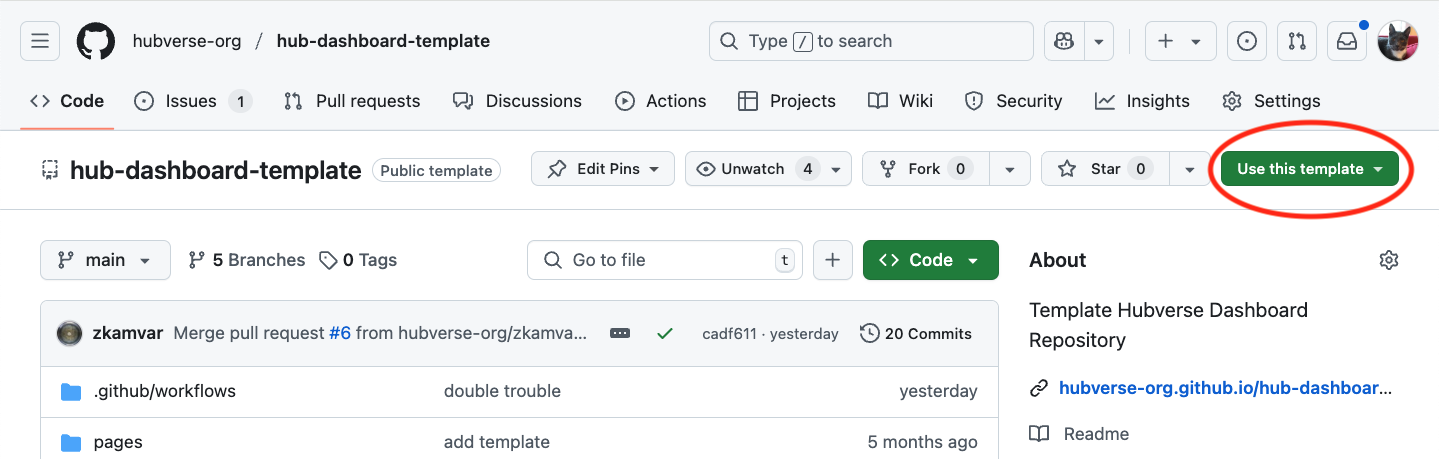Star the repository
The height and width of the screenshot is (459, 1439).
(x=1105, y=169)
